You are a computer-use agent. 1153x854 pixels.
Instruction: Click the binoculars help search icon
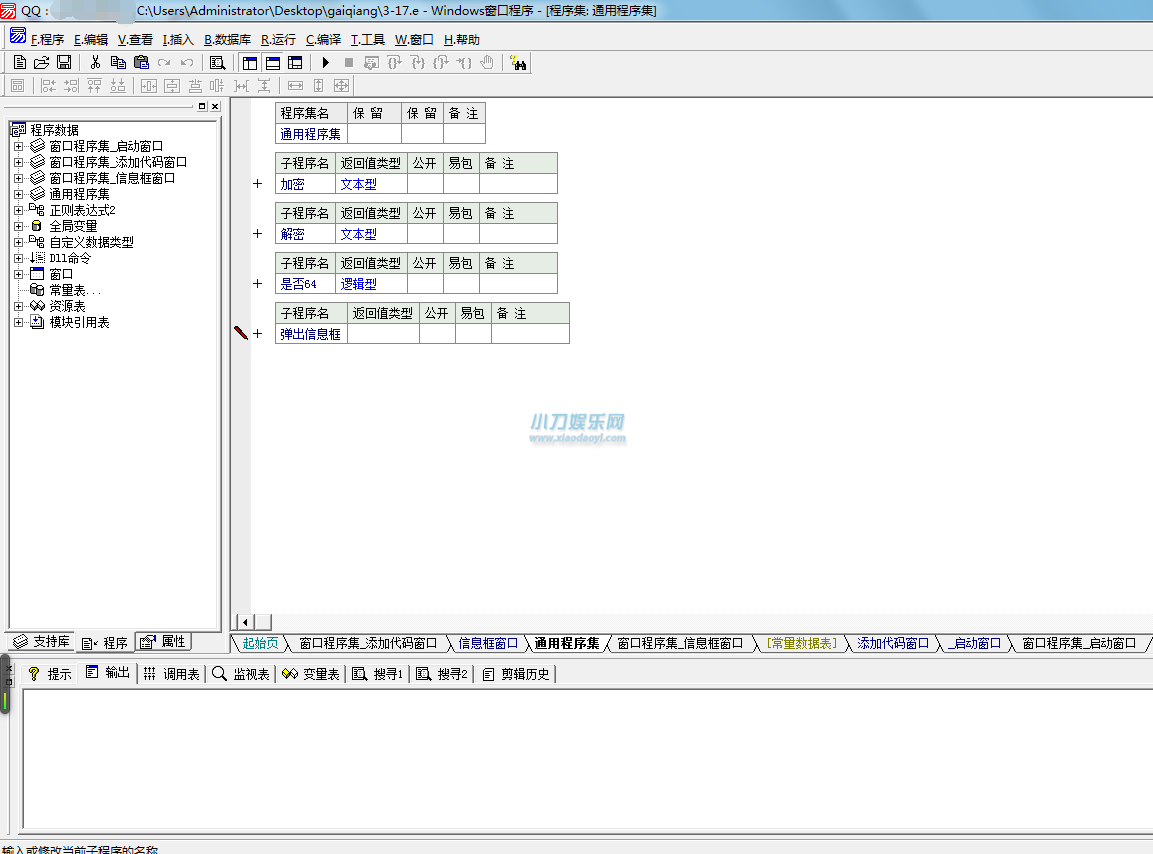point(518,63)
